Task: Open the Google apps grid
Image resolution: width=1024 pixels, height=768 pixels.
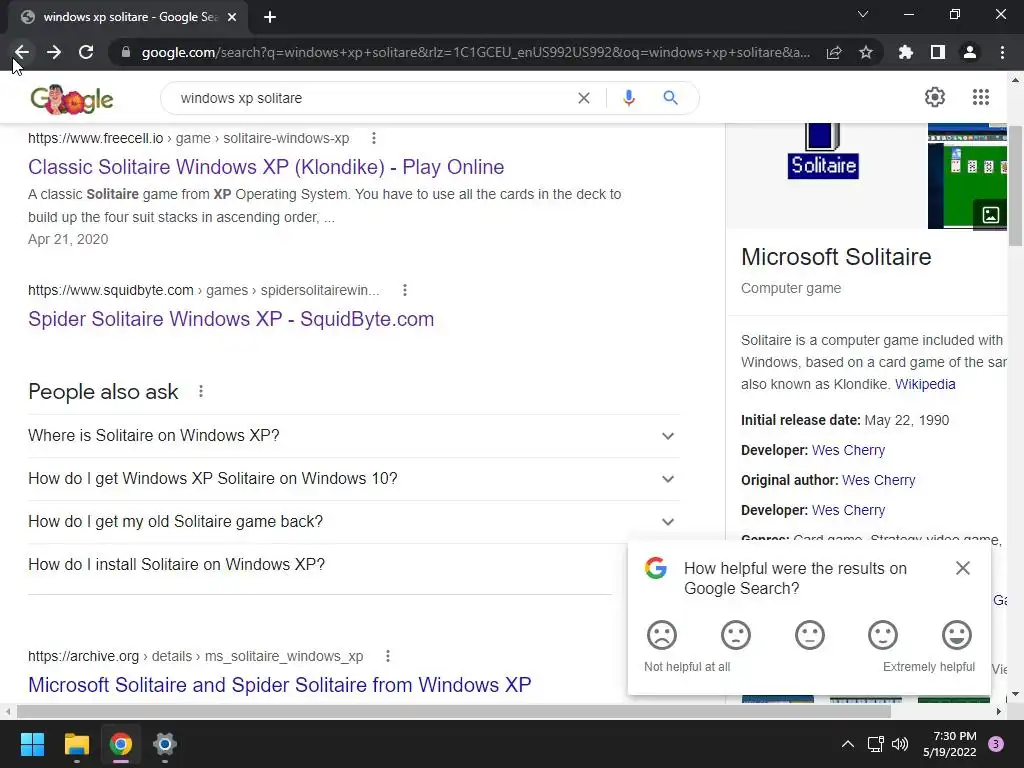Action: click(980, 97)
